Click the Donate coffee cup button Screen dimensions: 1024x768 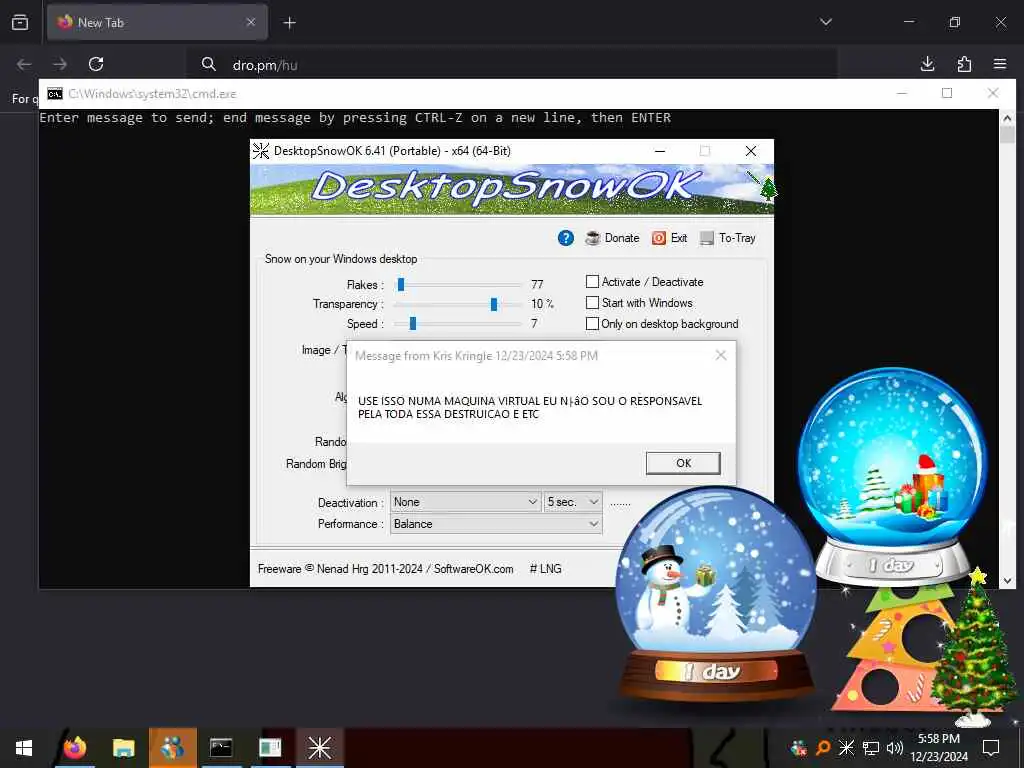point(612,238)
